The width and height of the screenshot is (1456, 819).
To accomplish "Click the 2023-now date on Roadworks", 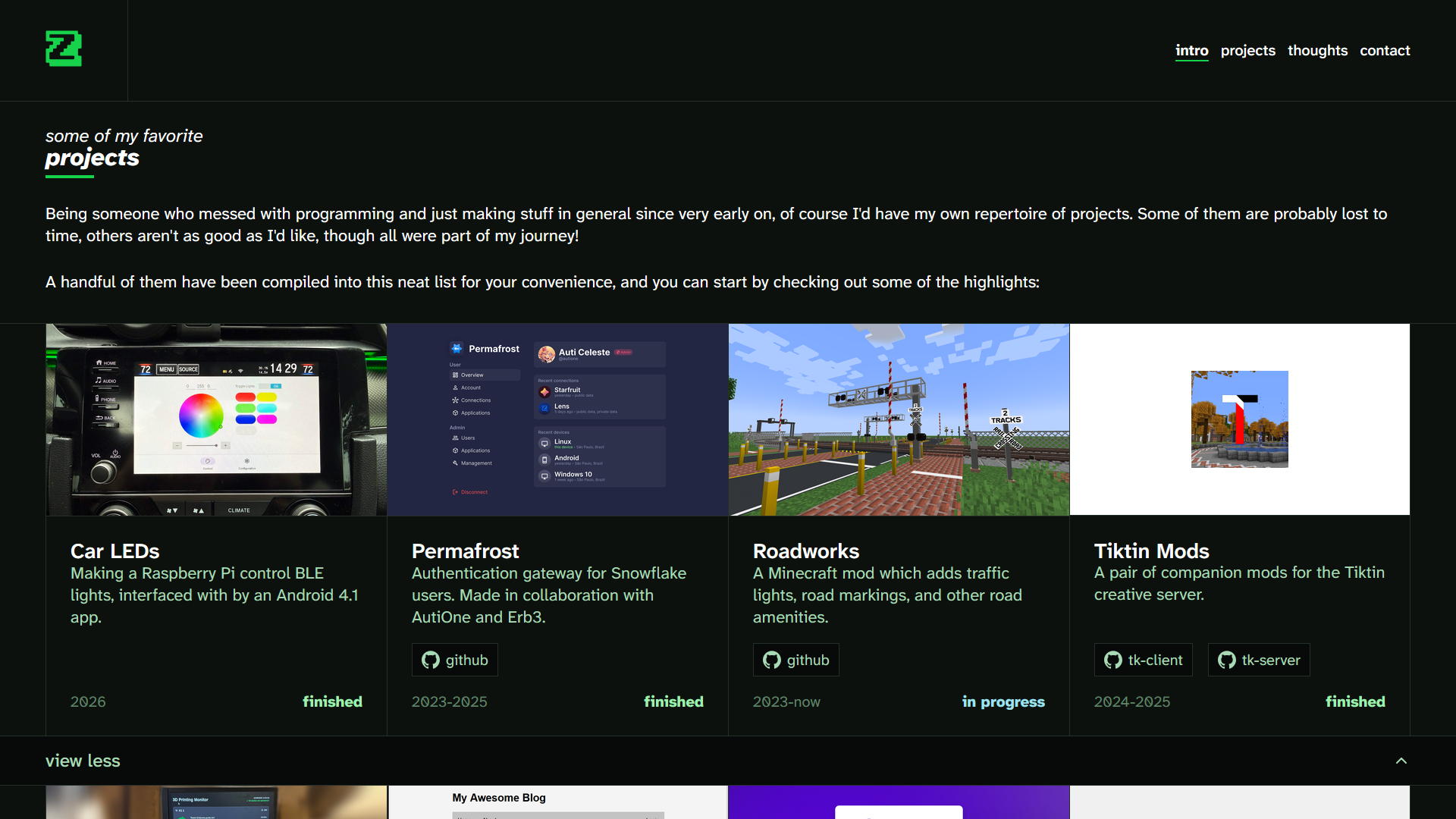I will (x=786, y=702).
